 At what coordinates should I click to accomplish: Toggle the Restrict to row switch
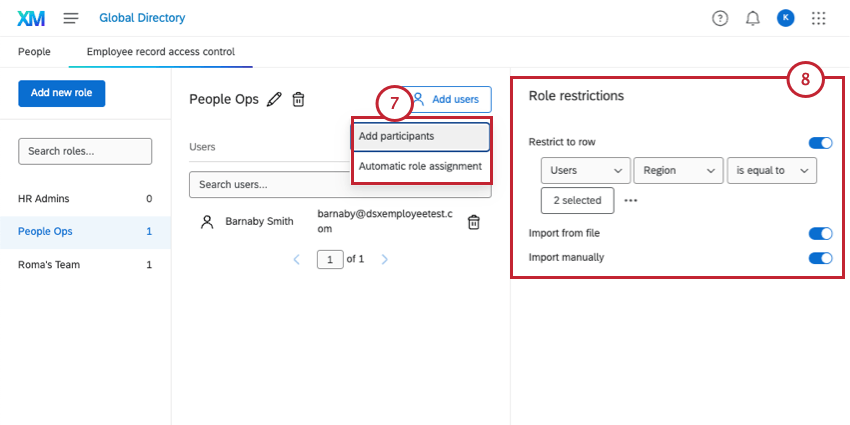(x=820, y=143)
